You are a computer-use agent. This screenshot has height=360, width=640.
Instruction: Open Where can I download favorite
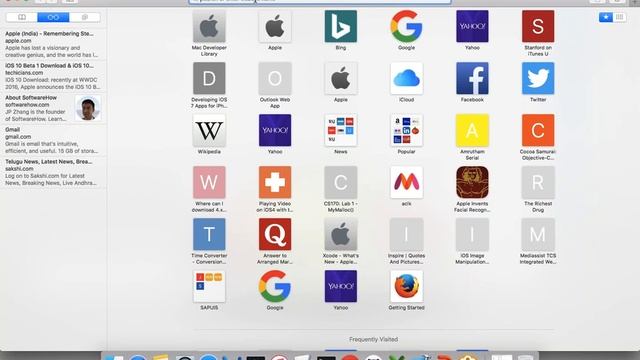click(x=209, y=182)
